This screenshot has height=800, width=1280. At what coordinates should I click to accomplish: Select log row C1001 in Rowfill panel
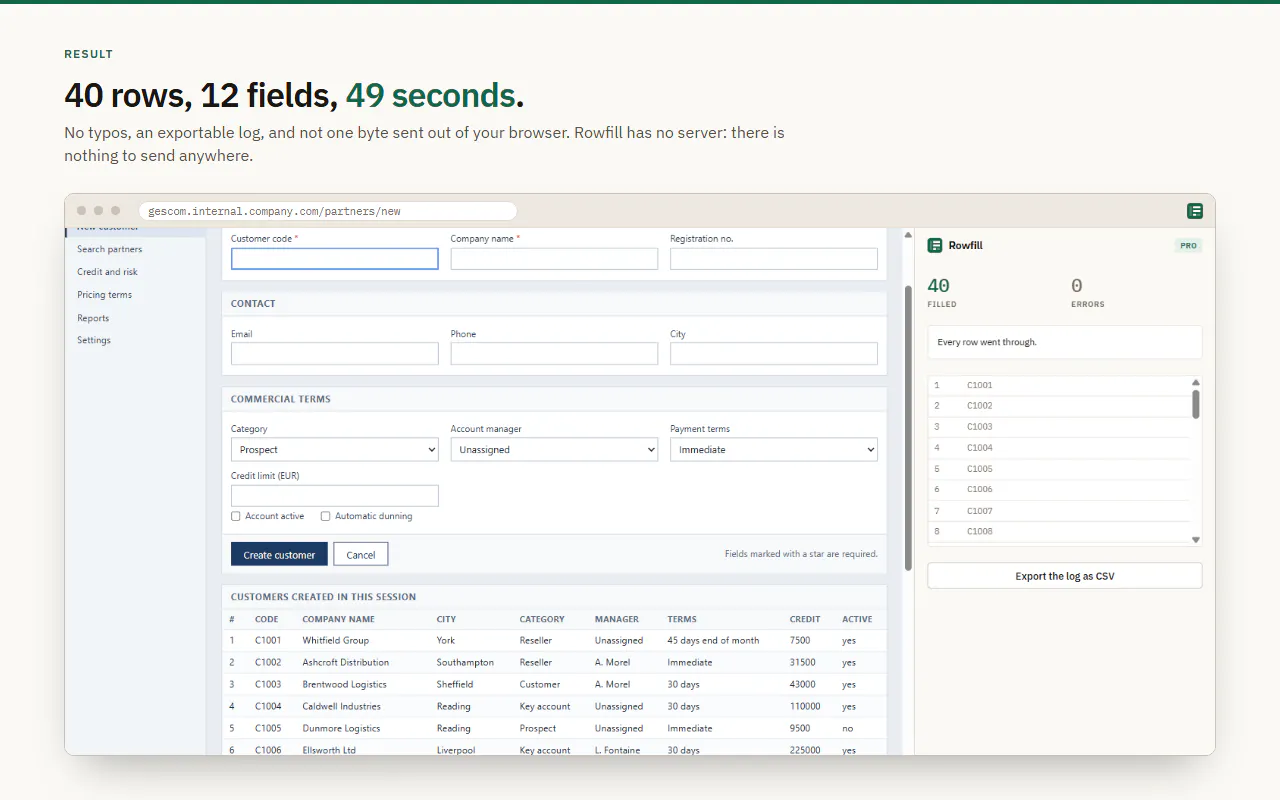(1060, 385)
